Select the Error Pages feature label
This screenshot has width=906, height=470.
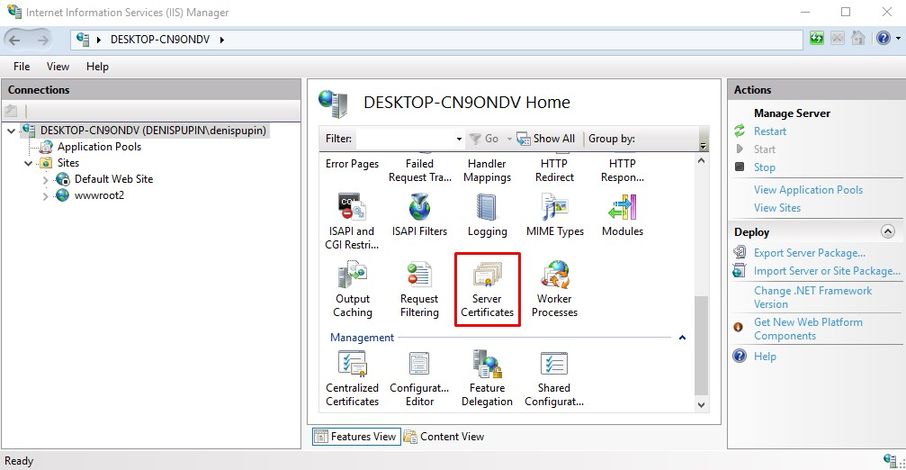click(352, 164)
